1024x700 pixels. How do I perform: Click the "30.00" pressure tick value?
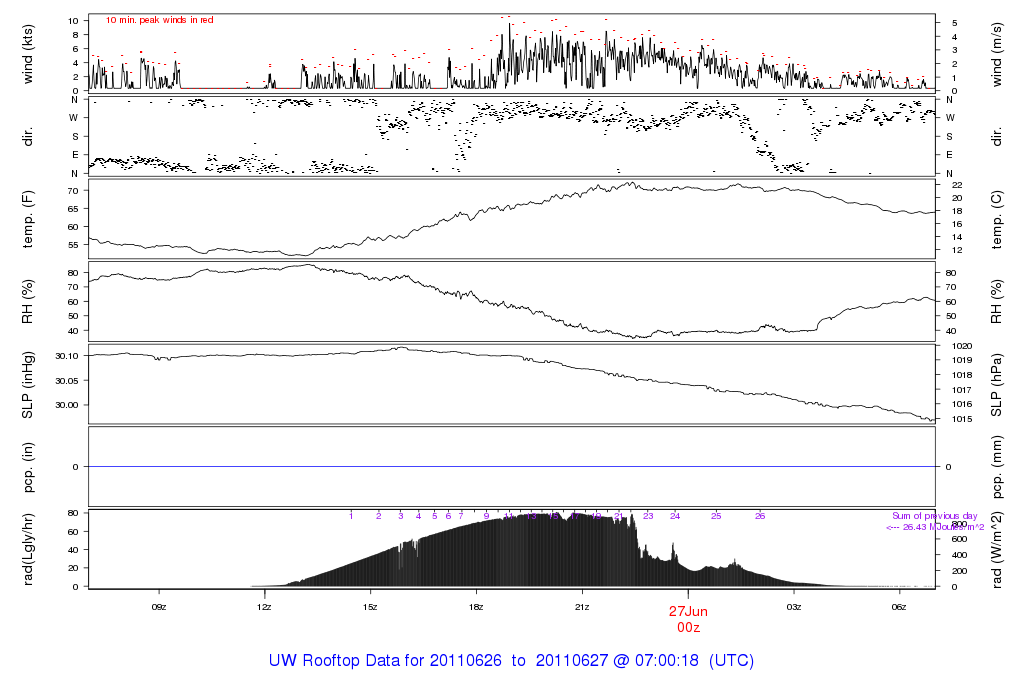pos(67,405)
